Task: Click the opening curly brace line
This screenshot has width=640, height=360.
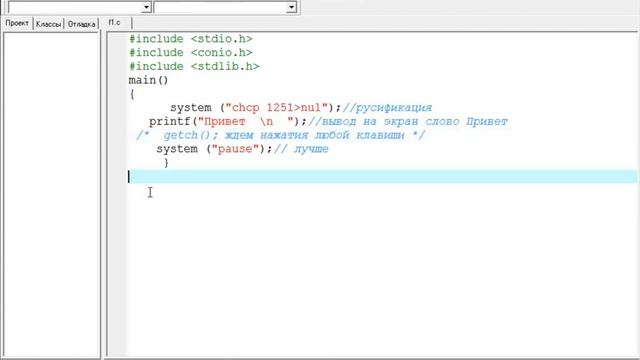Action: [x=132, y=94]
